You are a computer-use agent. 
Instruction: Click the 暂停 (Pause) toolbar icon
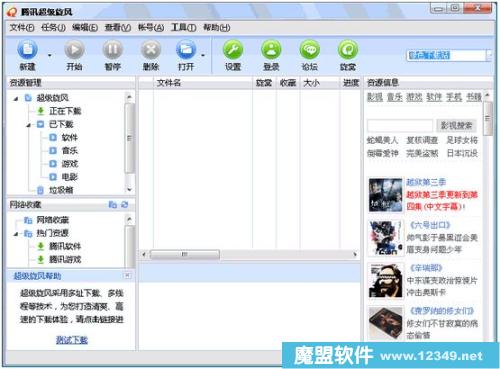point(113,50)
